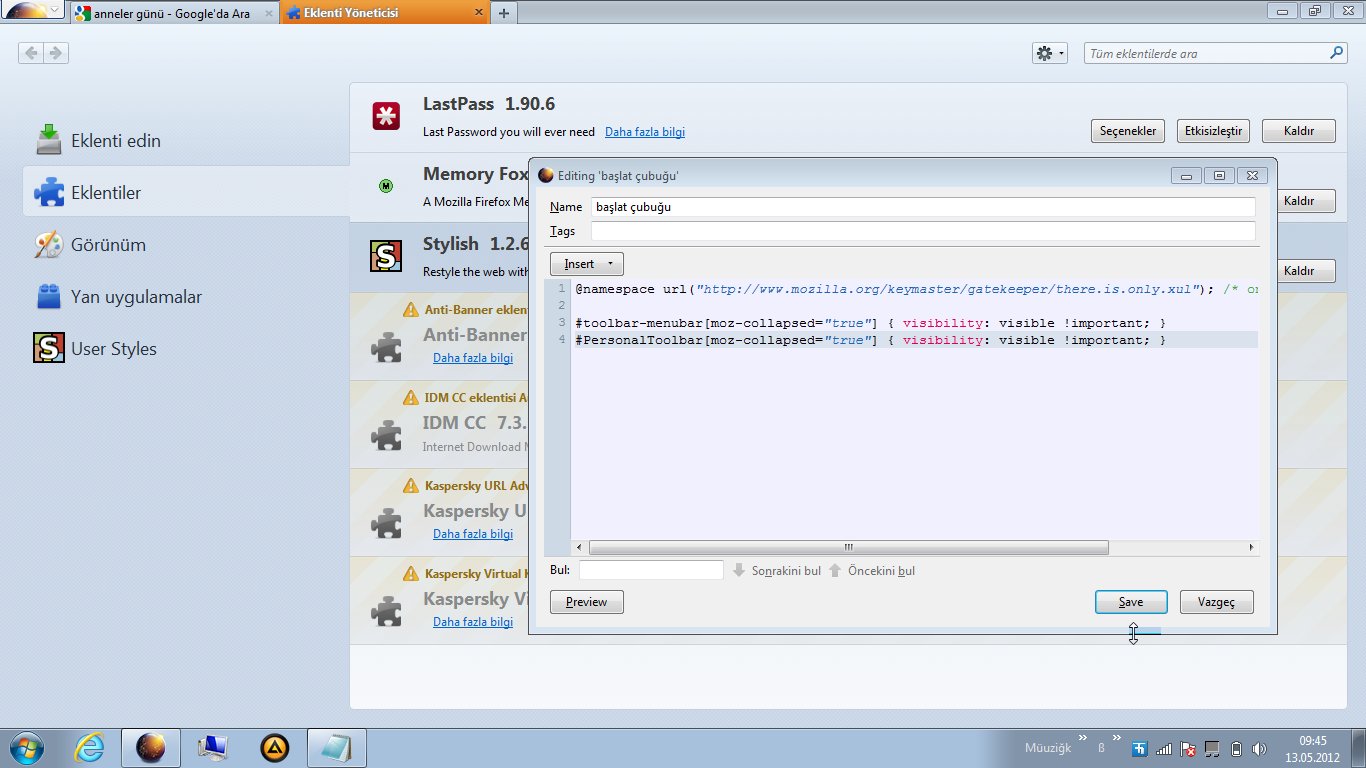Screen dimensions: 1366x768
Task: Click the network signal bars tray icon
Action: 1164,748
